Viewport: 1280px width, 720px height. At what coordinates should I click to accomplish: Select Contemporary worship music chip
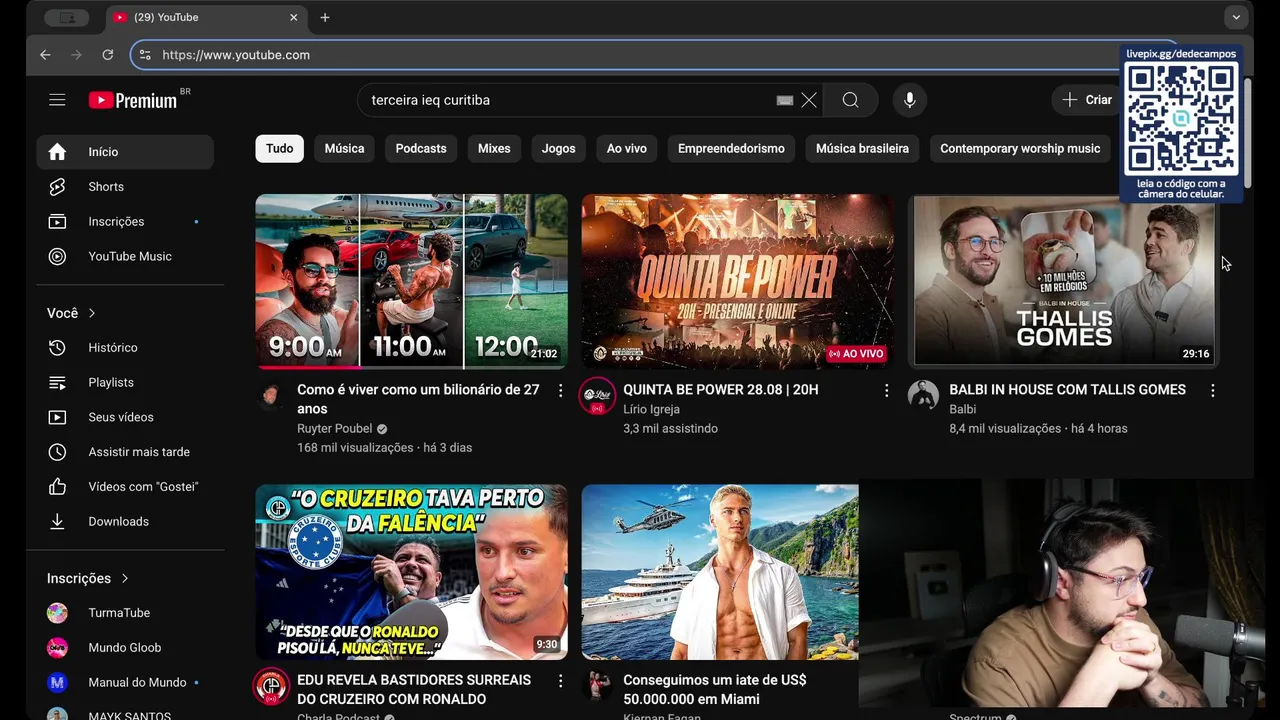point(1020,149)
